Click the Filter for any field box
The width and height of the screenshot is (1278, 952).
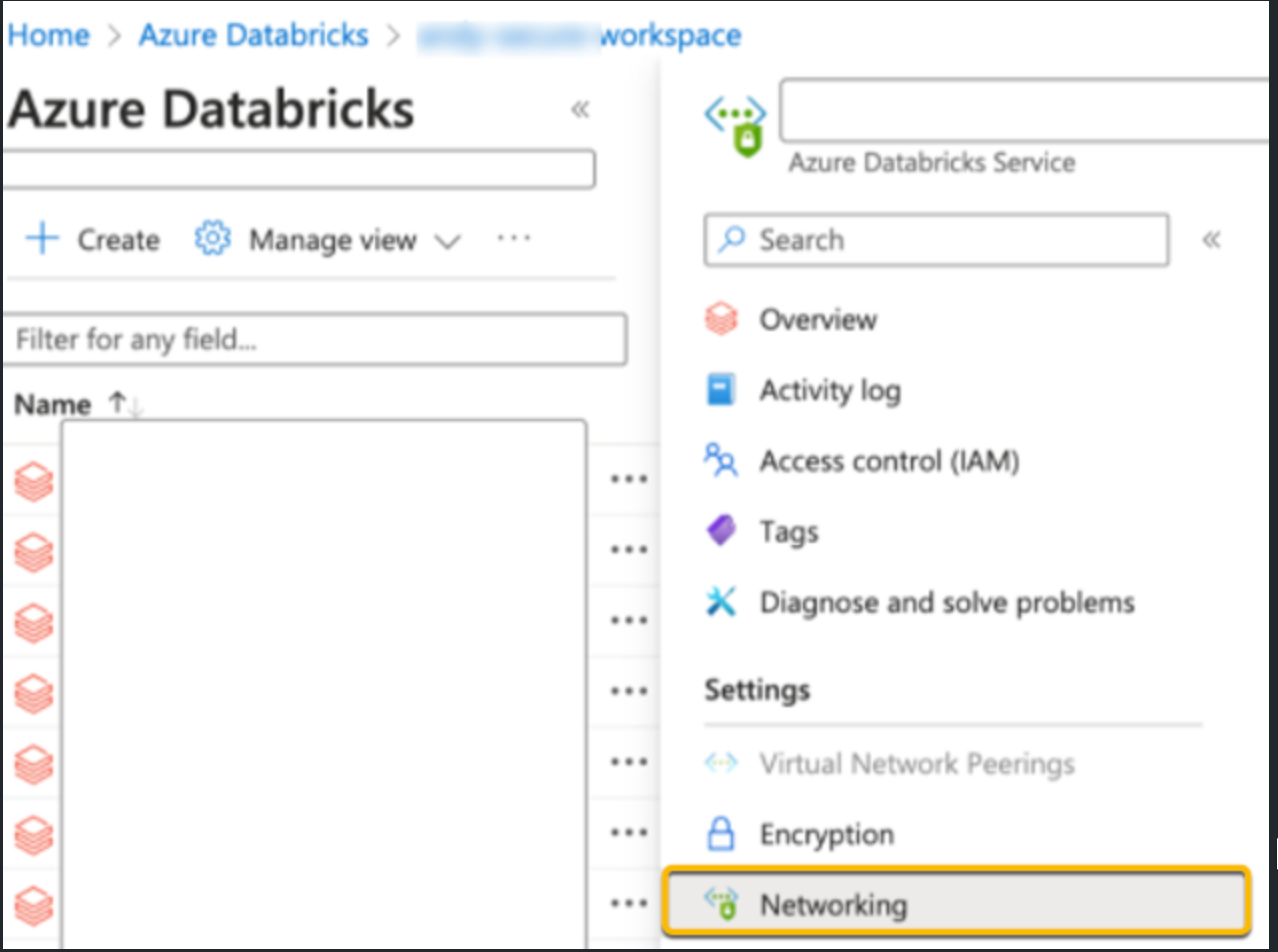(x=316, y=340)
